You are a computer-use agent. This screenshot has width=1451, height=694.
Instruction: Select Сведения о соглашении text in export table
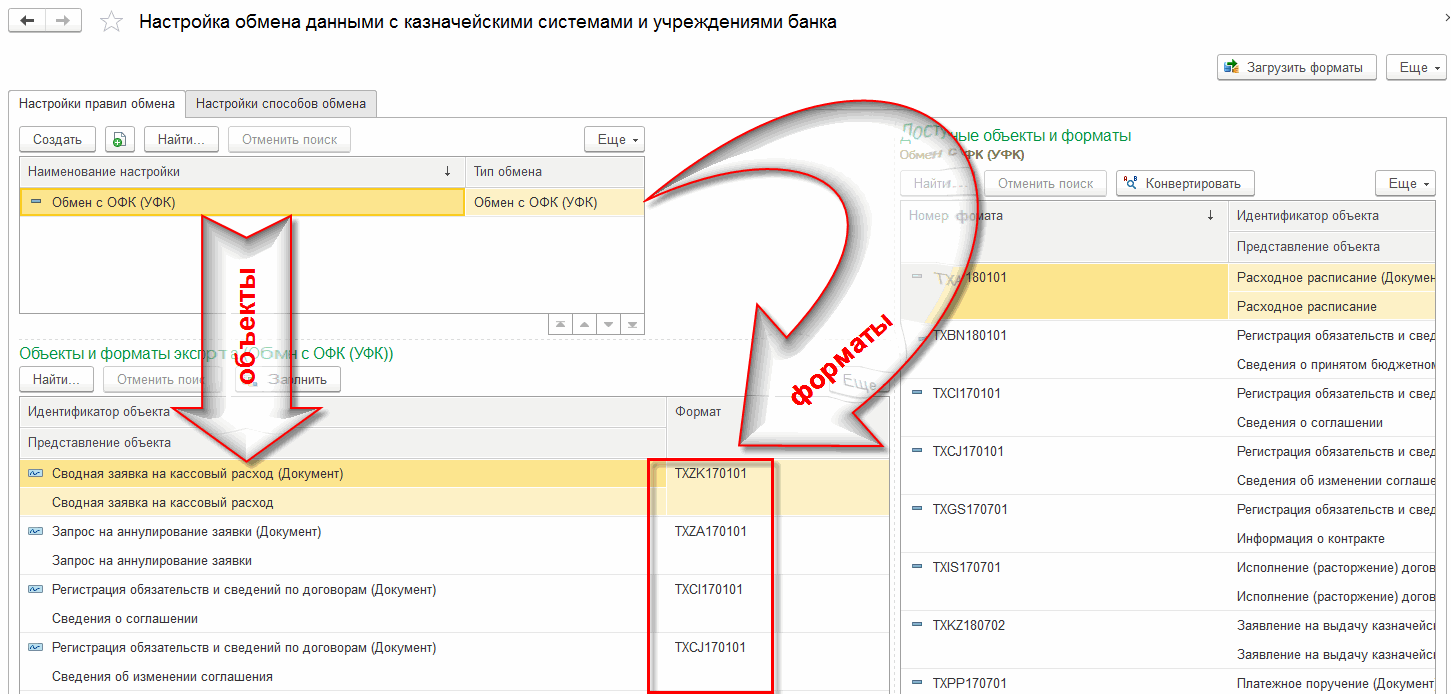tap(125, 619)
